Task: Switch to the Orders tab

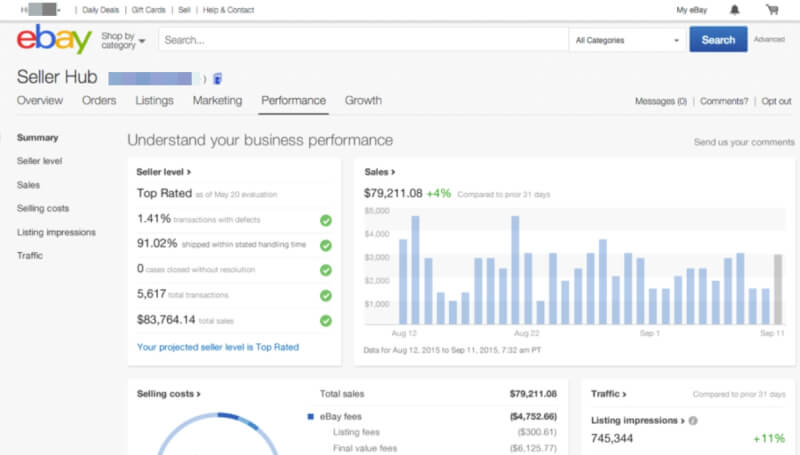Action: click(99, 100)
